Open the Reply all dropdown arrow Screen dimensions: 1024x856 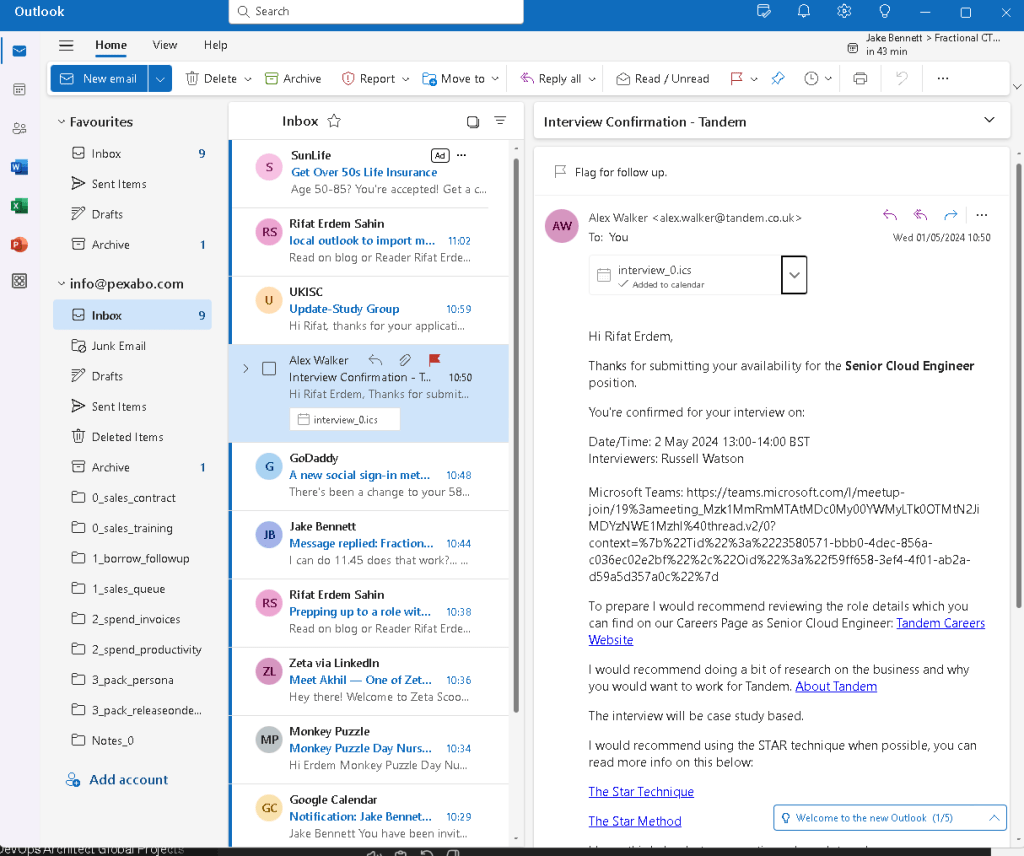tap(592, 79)
